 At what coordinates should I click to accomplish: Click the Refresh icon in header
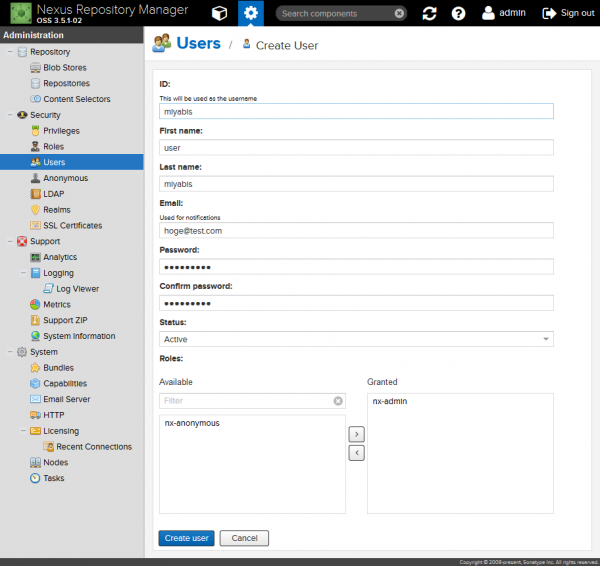[x=429, y=13]
